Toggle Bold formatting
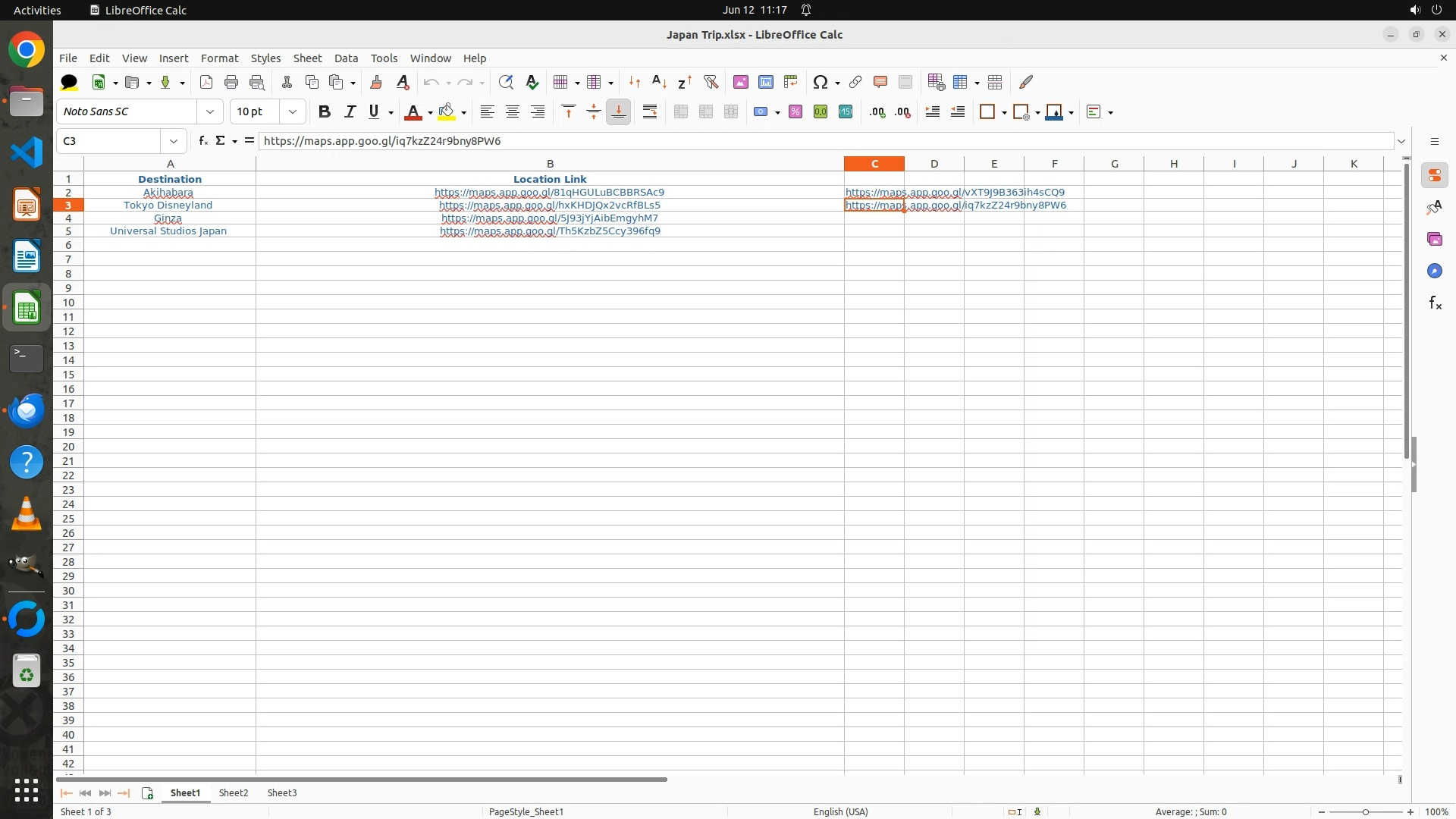Viewport: 1456px width, 819px height. click(x=325, y=111)
